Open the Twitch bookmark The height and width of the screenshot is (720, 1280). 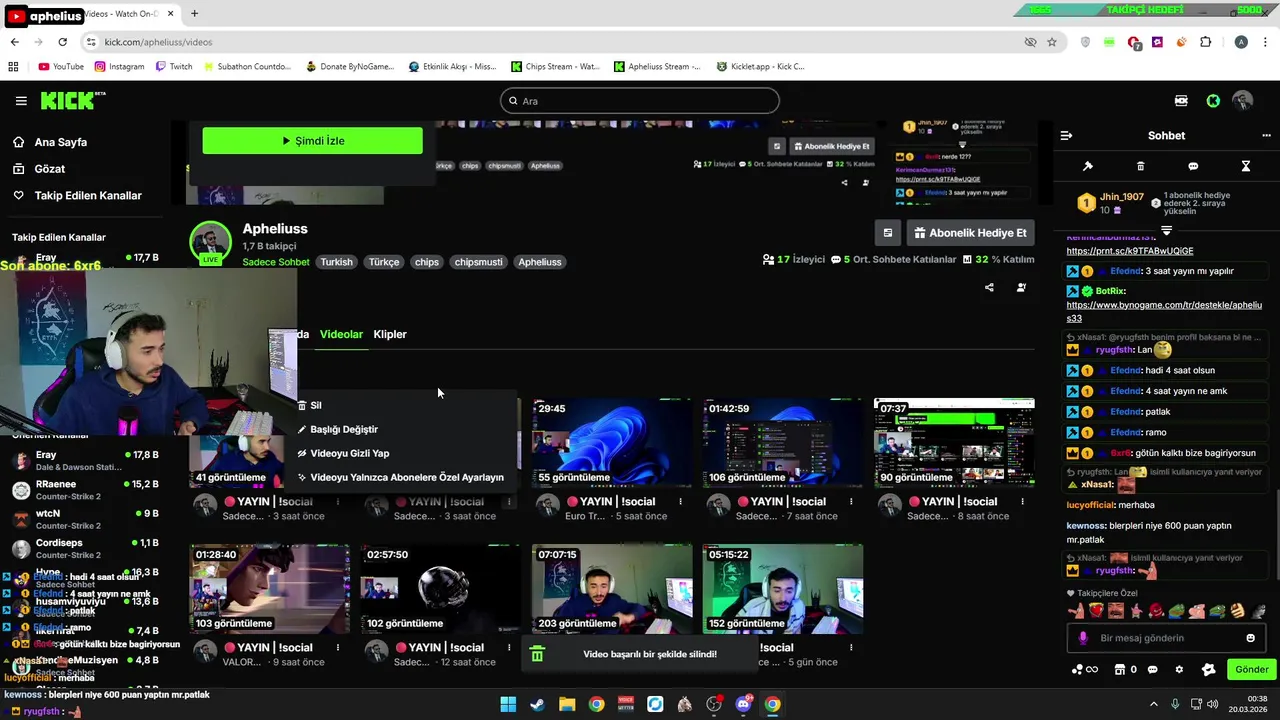tap(174, 67)
